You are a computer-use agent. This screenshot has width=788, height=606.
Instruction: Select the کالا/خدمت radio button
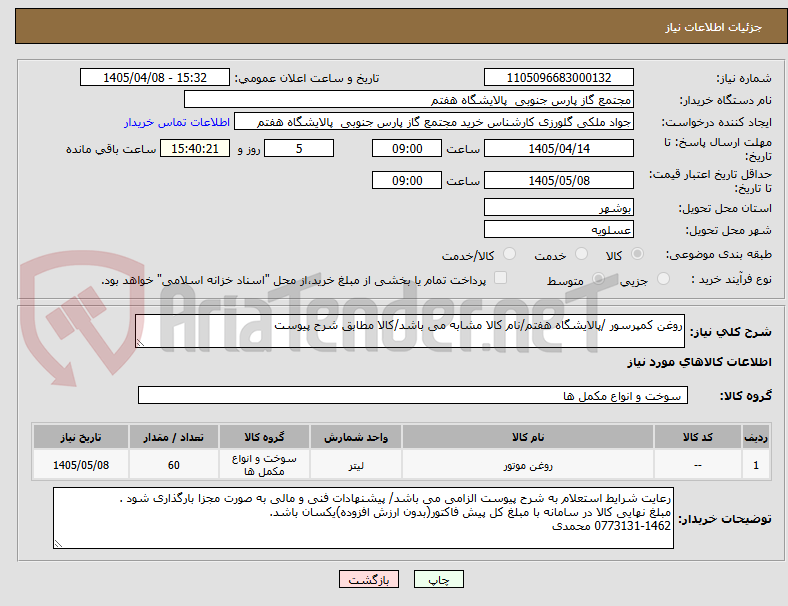point(510,254)
